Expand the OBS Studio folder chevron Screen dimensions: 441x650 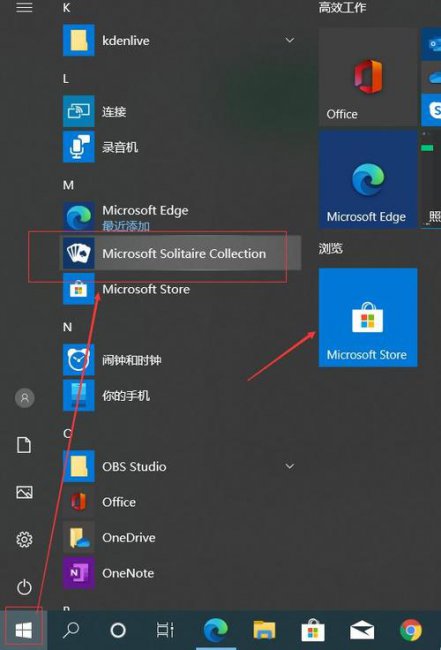[290, 466]
